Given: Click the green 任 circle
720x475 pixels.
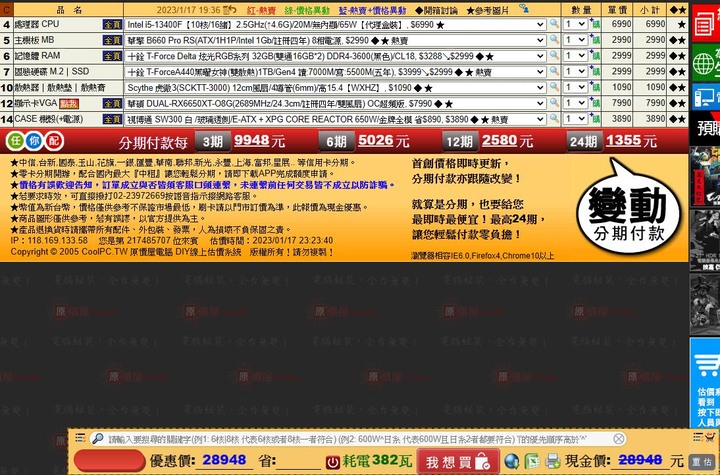Looking at the screenshot, I should [x=16, y=141].
